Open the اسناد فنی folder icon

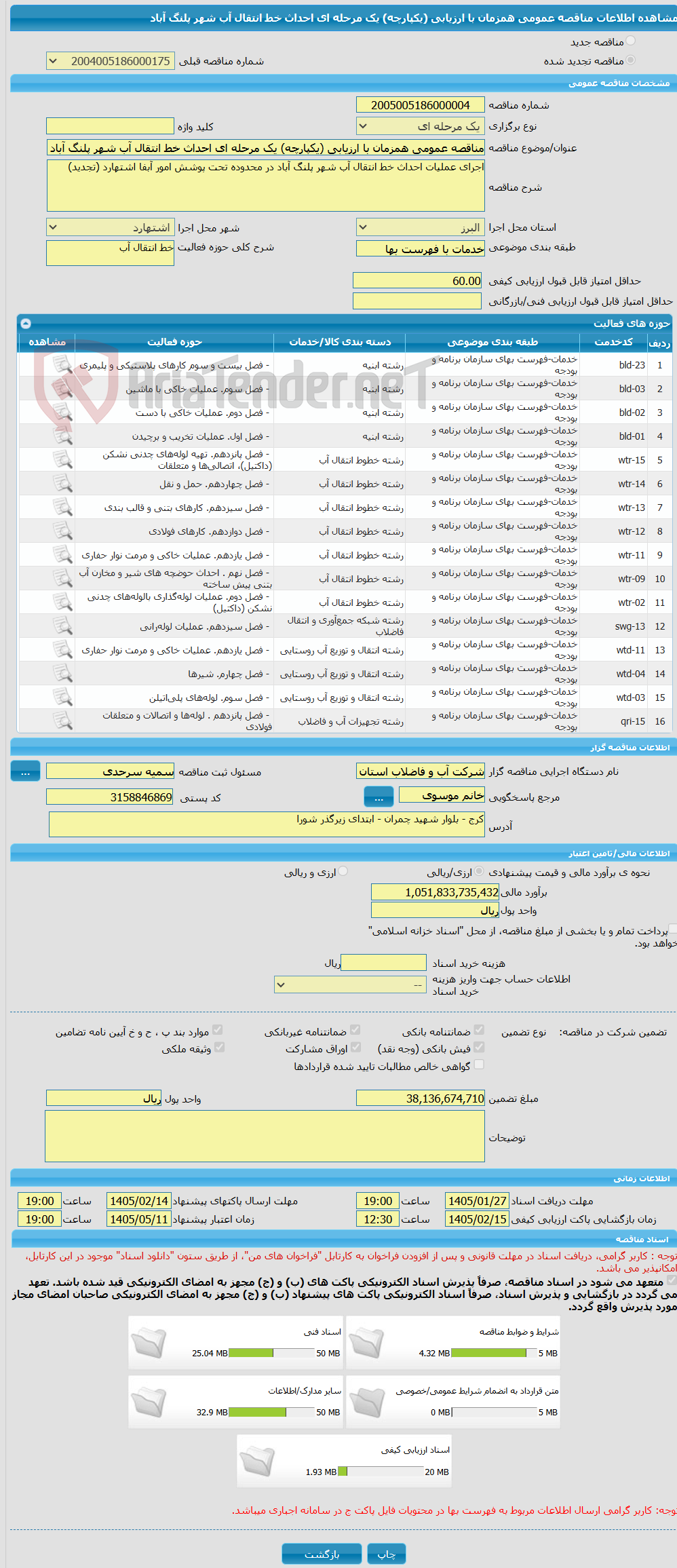[149, 1343]
